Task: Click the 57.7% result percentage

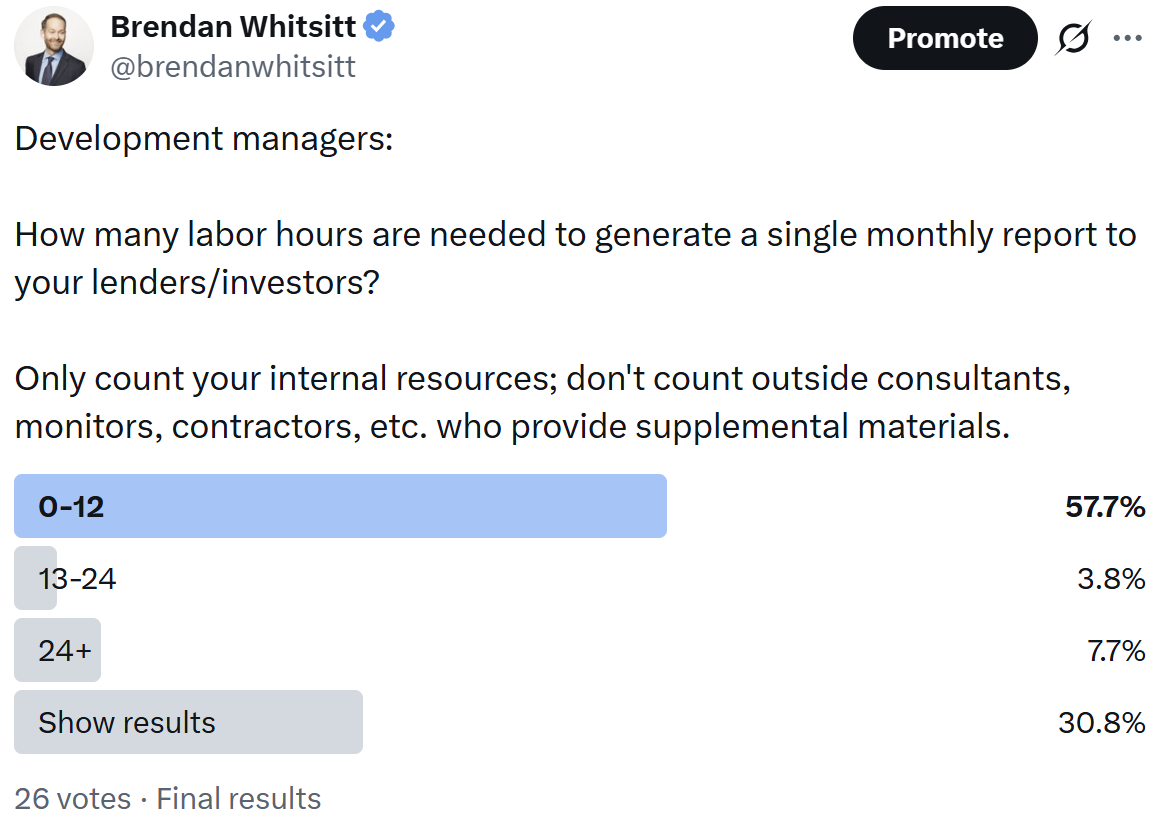Action: tap(1105, 507)
